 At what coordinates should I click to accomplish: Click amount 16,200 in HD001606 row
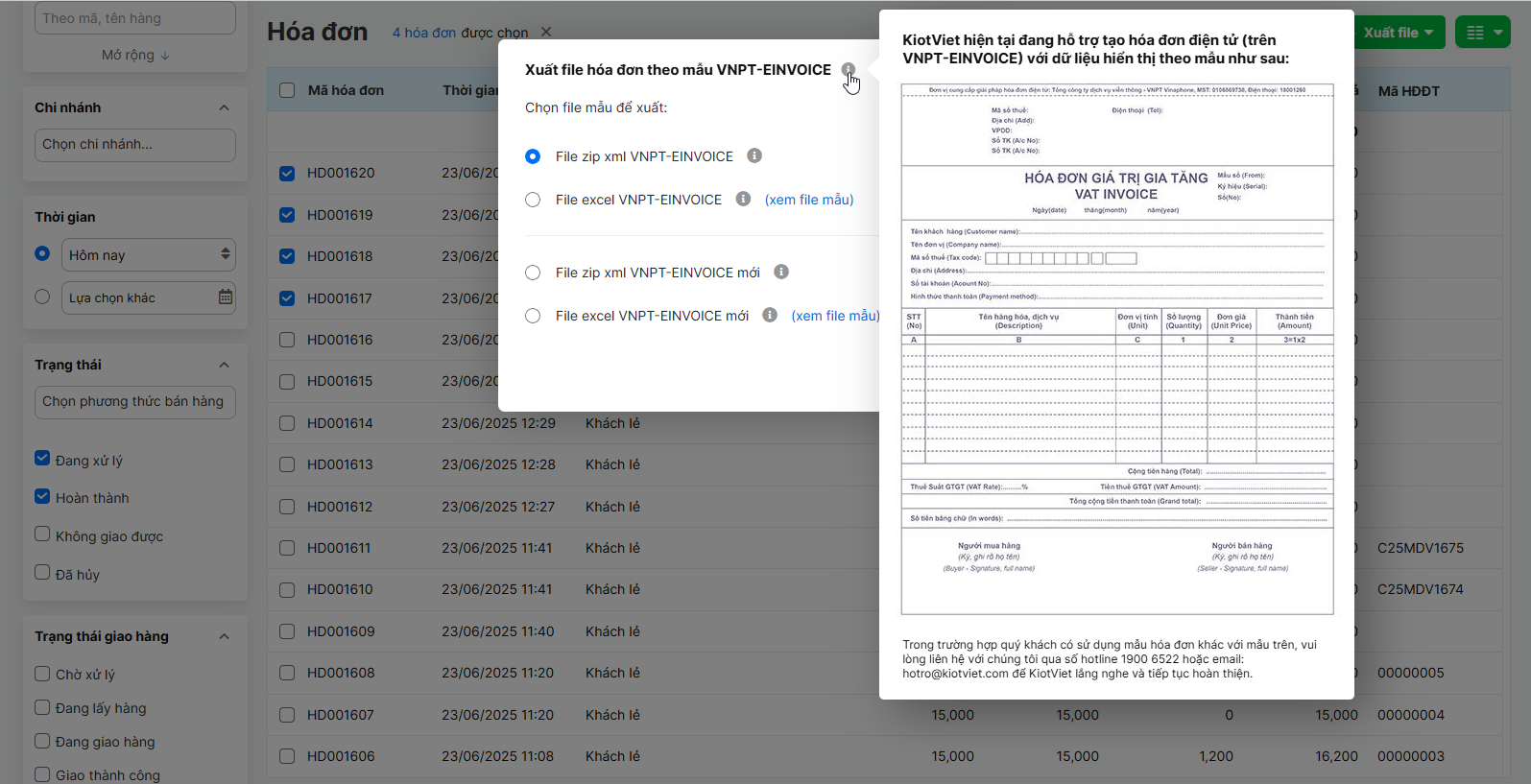click(x=1336, y=756)
